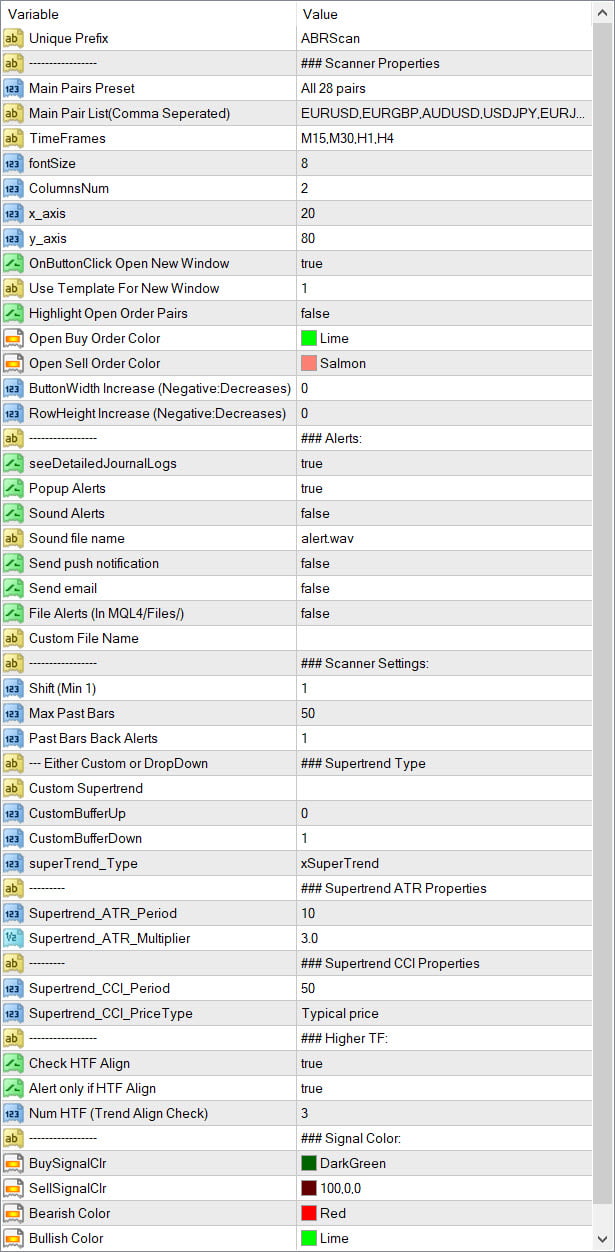Pick the Salmon swatch for Open Sell Order Color

click(x=308, y=363)
